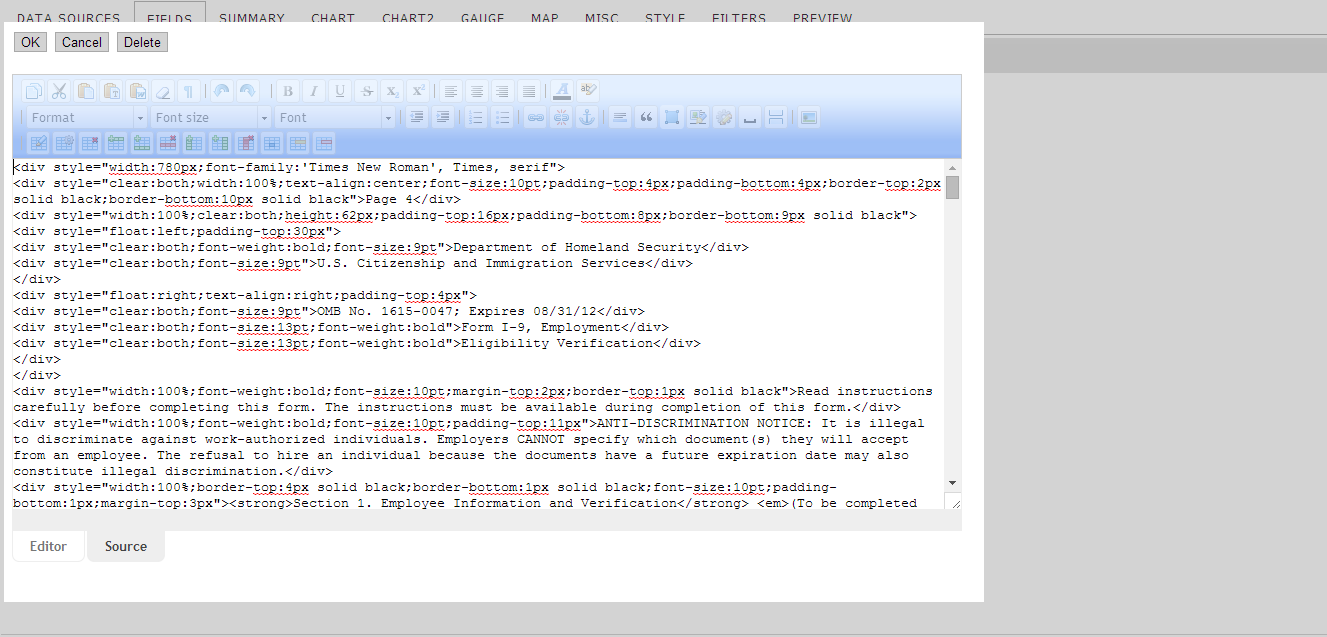Open the CHART2 tab
Viewport: 1327px width, 637px height.
(408, 18)
